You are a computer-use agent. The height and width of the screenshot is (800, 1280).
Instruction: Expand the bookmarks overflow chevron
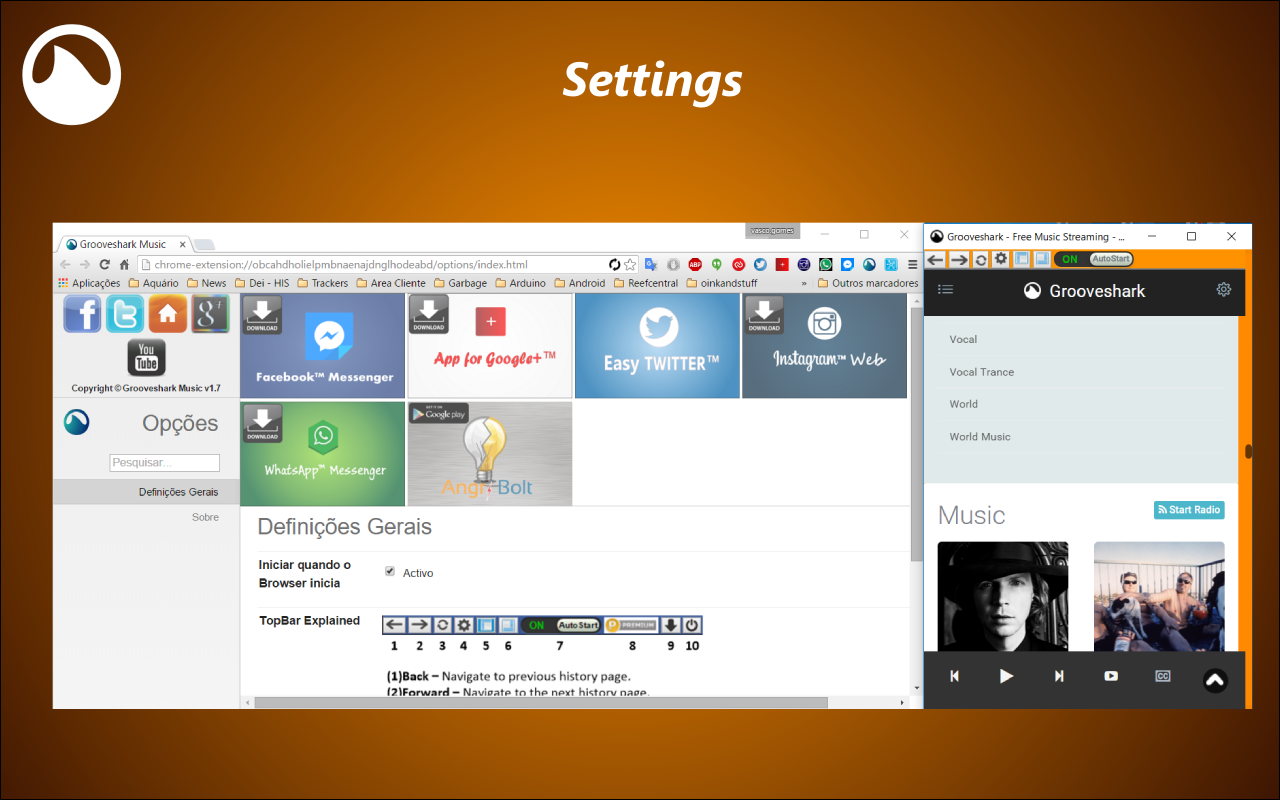pyautogui.click(x=804, y=283)
